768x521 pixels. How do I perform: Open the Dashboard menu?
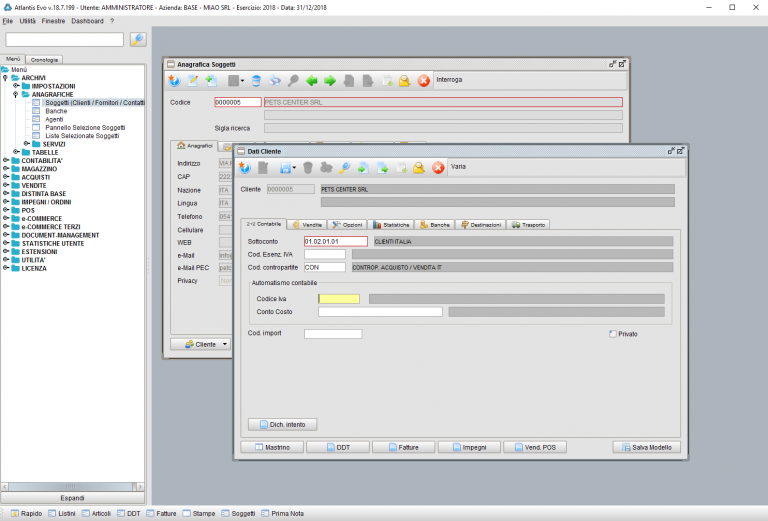point(87,21)
